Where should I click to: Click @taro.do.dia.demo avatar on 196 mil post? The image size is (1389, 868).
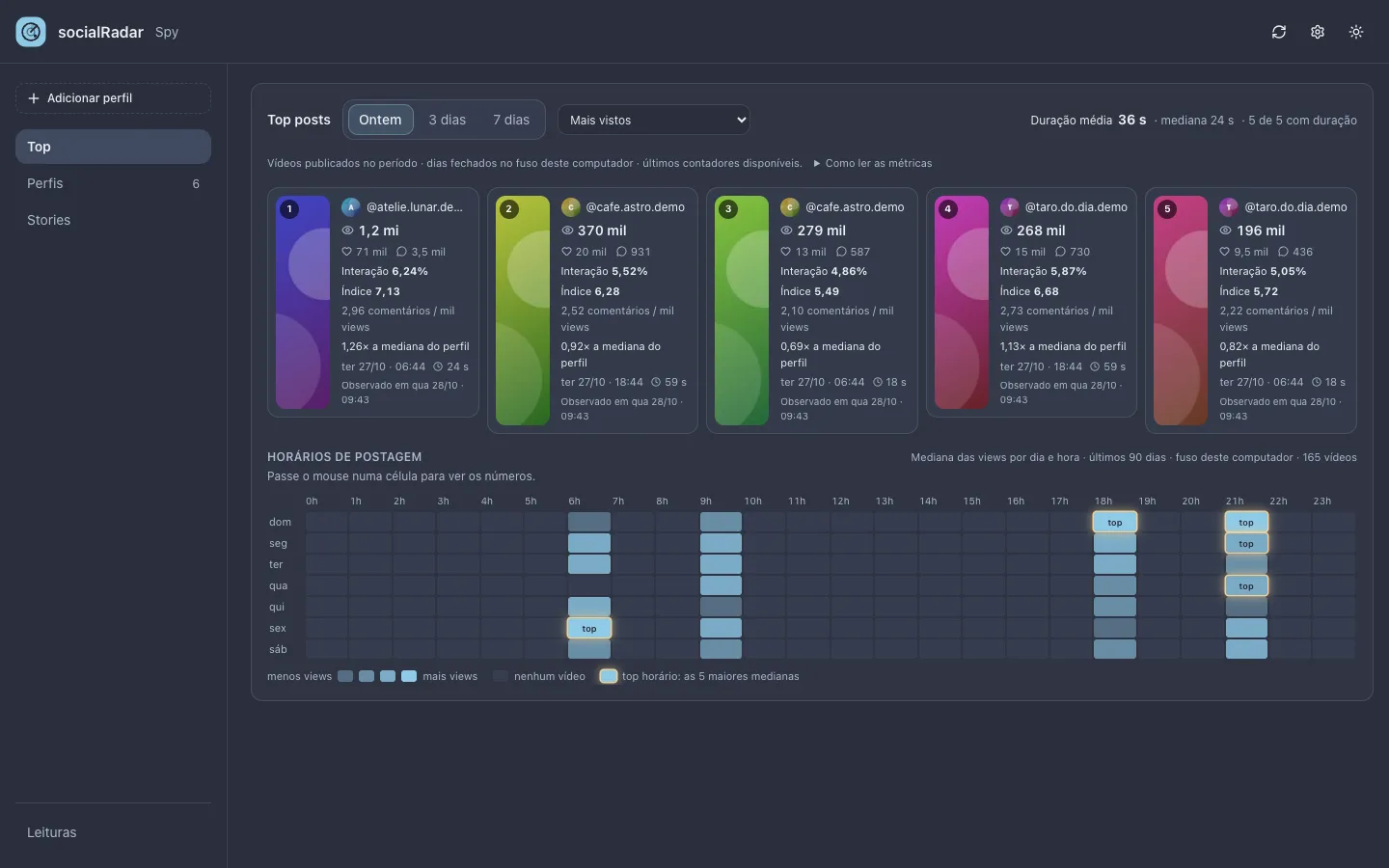click(1229, 206)
